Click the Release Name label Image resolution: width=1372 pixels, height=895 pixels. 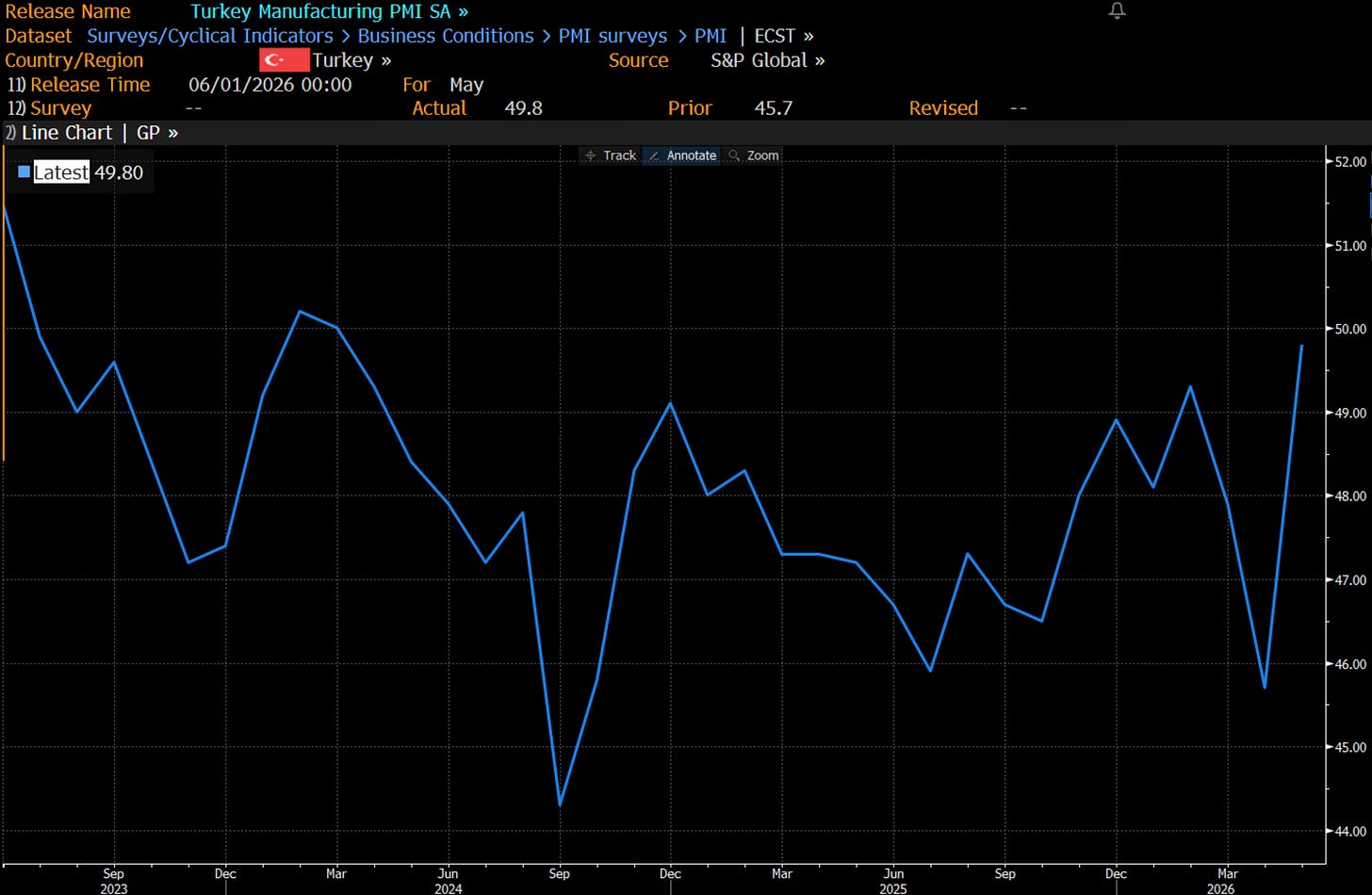point(68,11)
